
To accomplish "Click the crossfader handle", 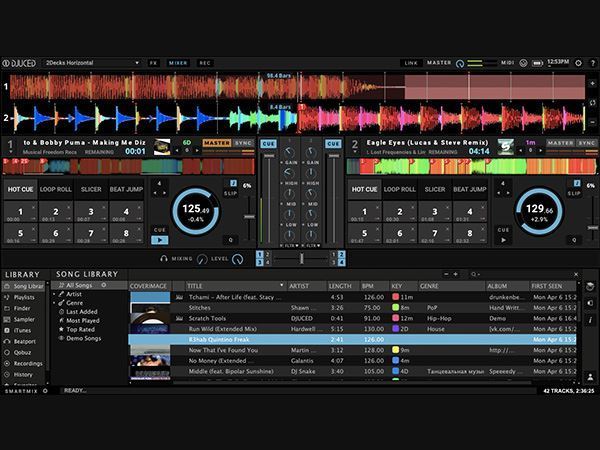I will tap(302, 259).
